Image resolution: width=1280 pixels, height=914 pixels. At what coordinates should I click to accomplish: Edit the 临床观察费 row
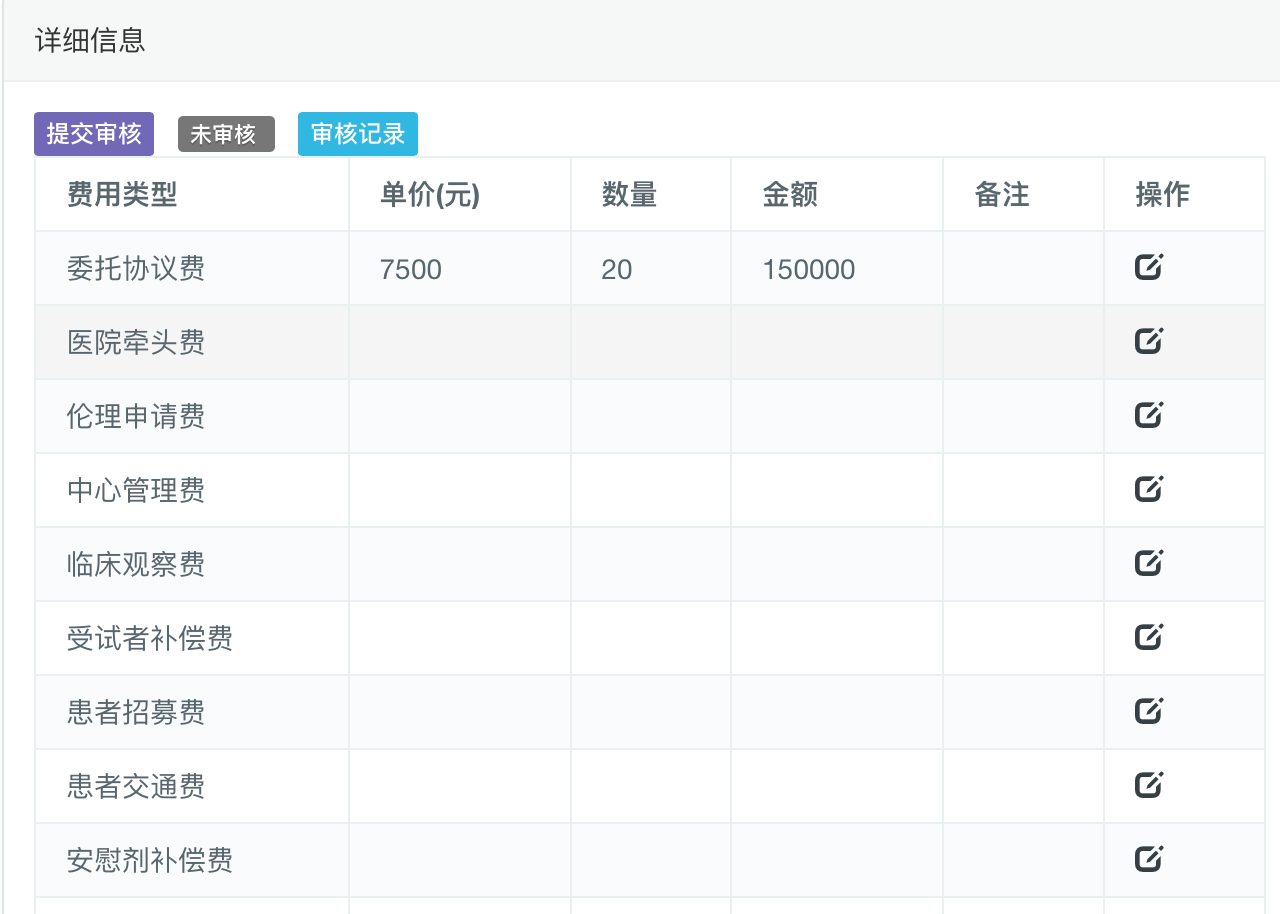(x=1149, y=563)
